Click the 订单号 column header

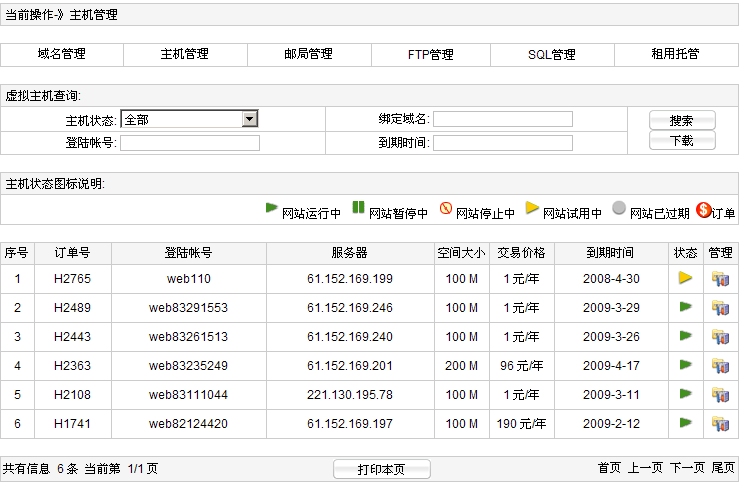tap(72, 253)
